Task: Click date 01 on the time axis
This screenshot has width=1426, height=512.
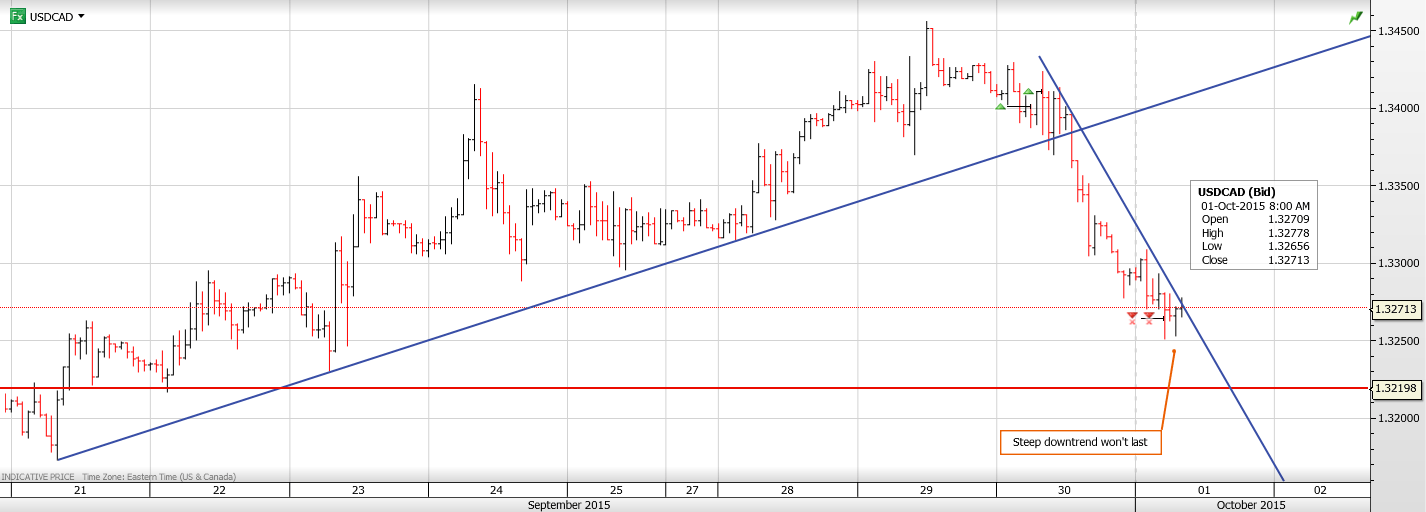Action: click(x=1205, y=490)
